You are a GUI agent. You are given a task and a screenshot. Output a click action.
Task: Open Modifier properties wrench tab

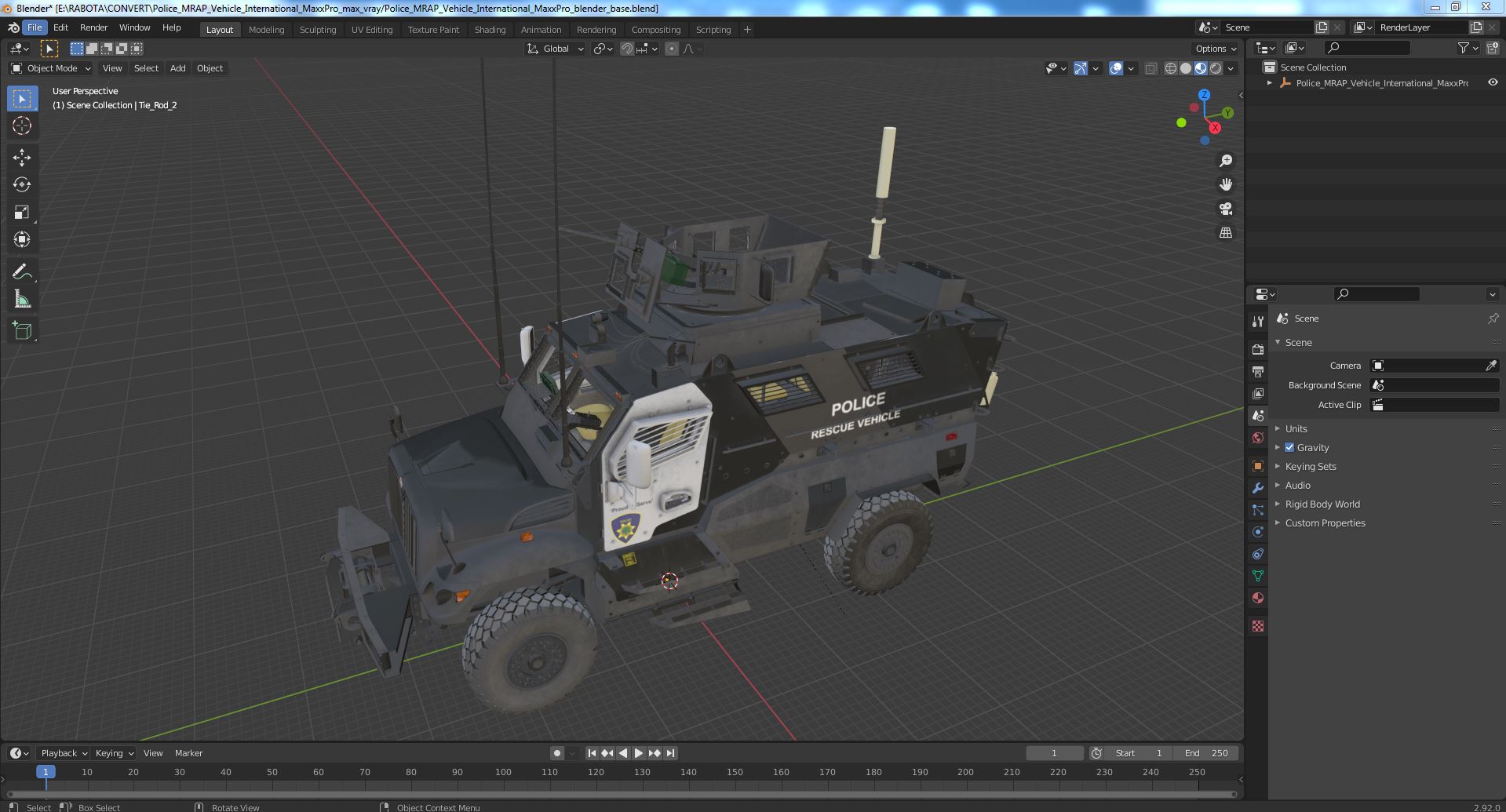(1258, 488)
